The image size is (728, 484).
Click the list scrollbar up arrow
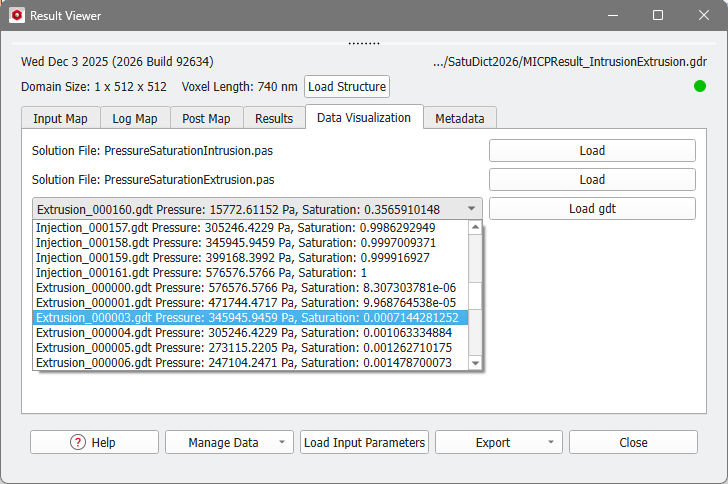coord(475,227)
